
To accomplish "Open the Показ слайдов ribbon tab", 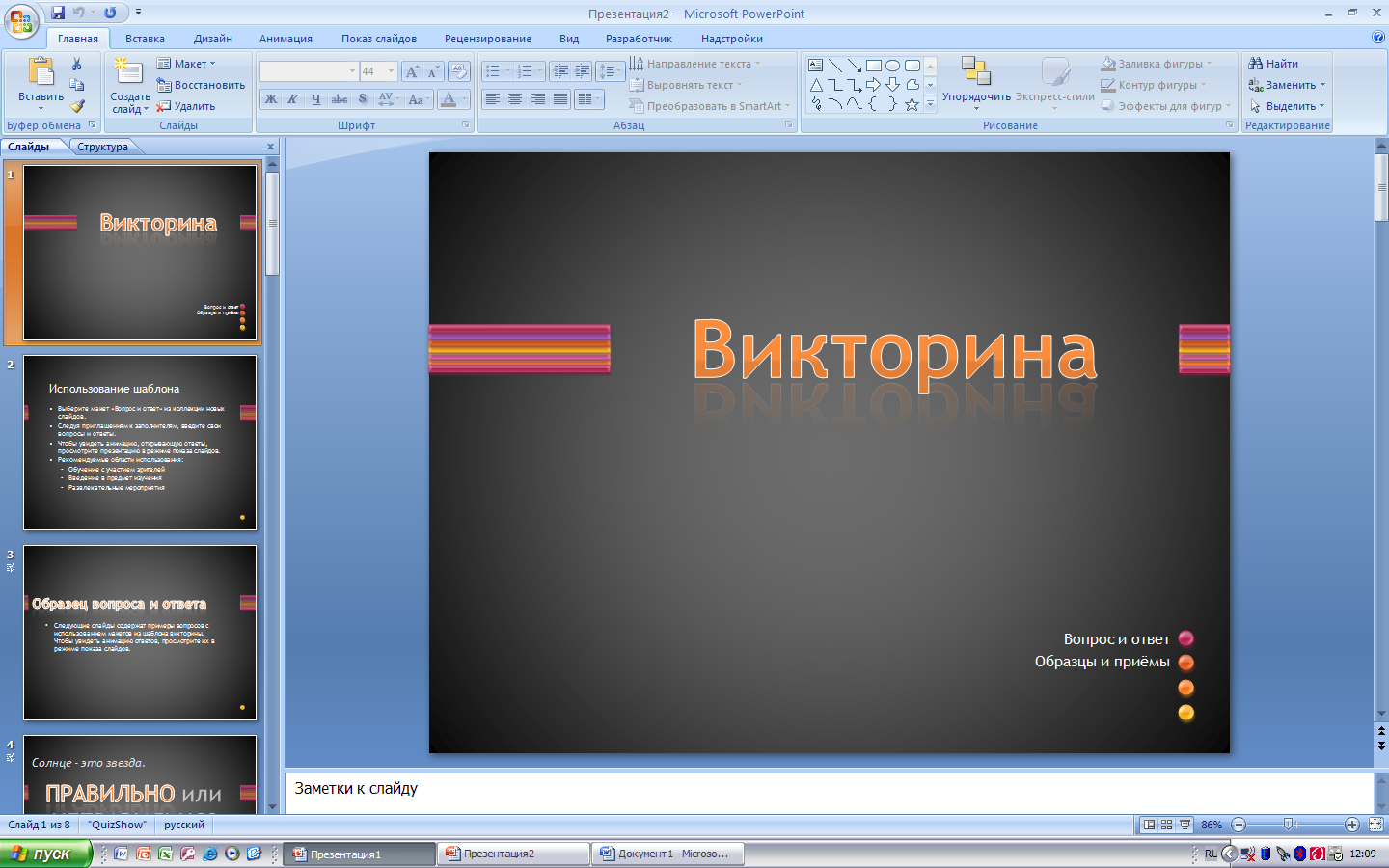I will tap(379, 39).
